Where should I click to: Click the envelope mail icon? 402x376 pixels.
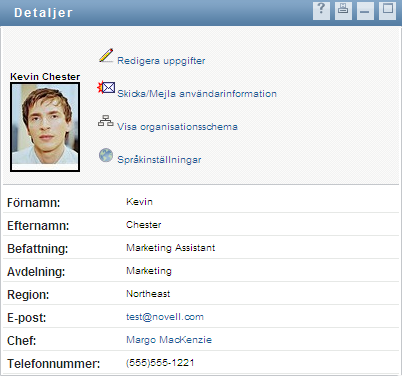pos(106,88)
